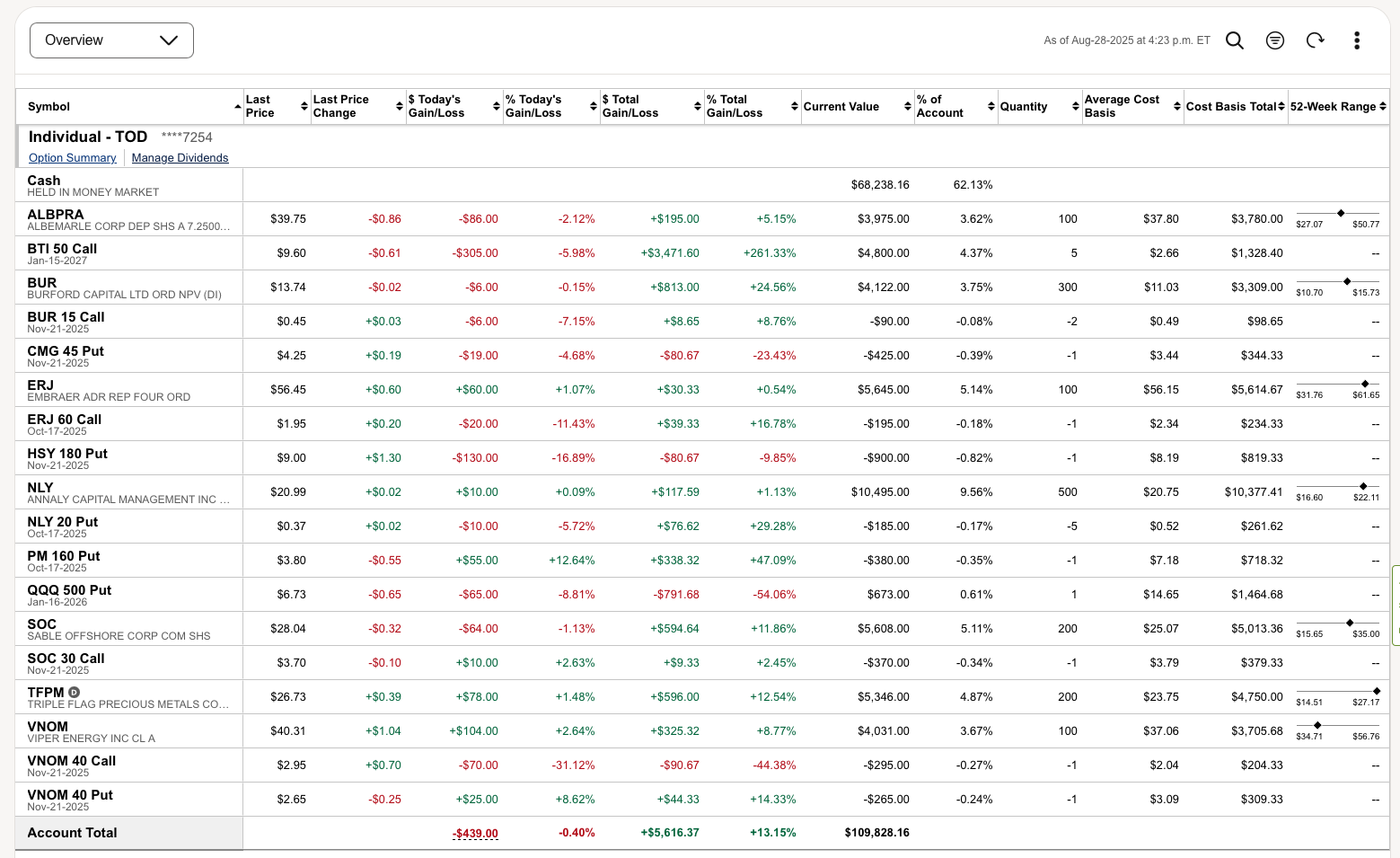
Task: Click the $109,828.16 account total value
Action: tap(877, 833)
